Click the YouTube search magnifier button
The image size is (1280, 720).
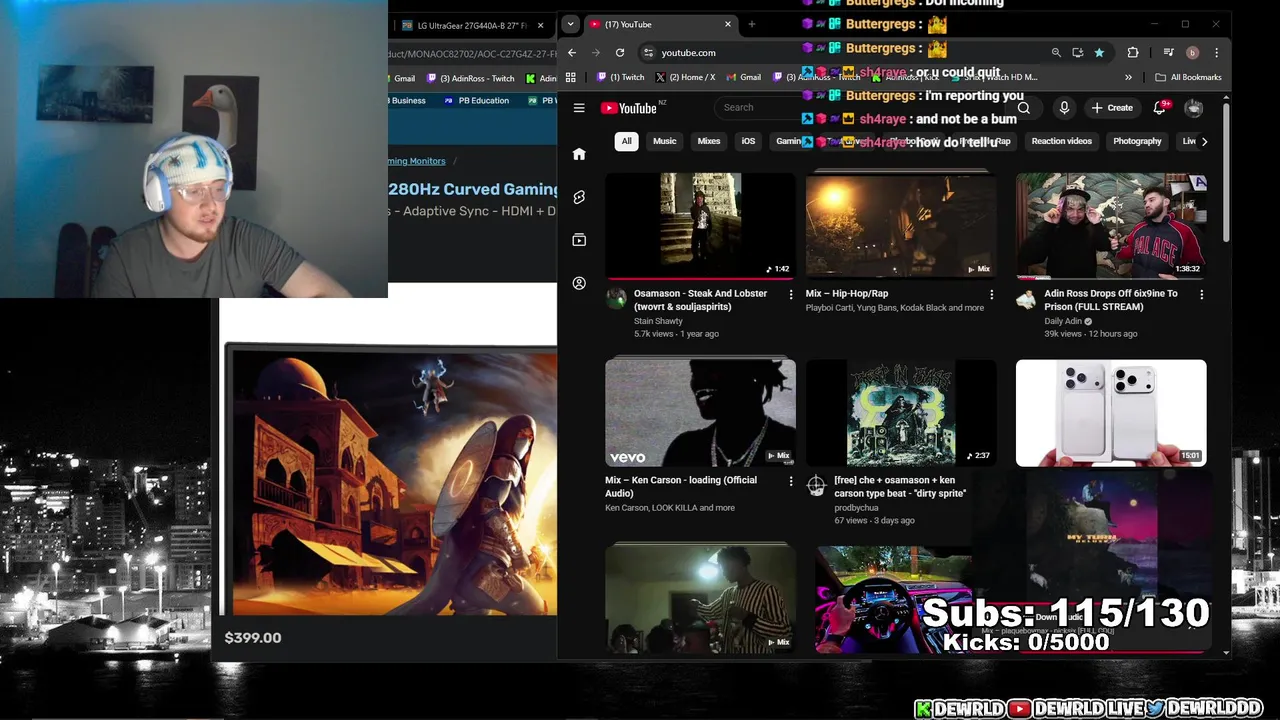1024,108
